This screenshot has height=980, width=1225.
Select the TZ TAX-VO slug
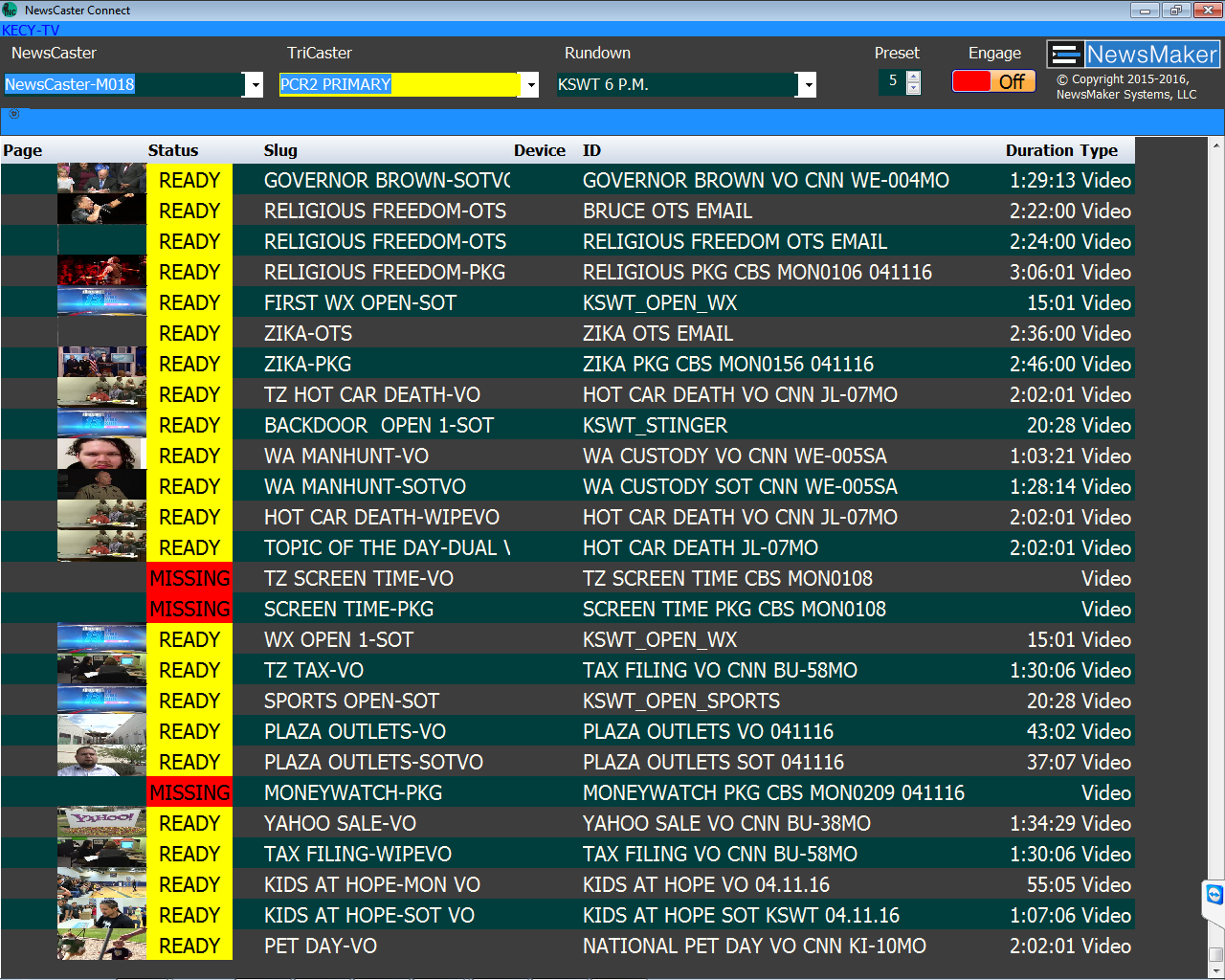coord(314,670)
